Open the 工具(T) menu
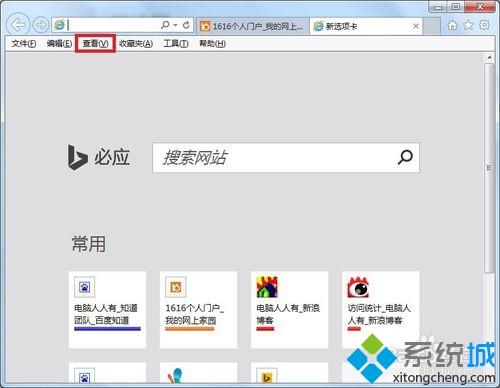The height and width of the screenshot is (388, 500). 176,44
